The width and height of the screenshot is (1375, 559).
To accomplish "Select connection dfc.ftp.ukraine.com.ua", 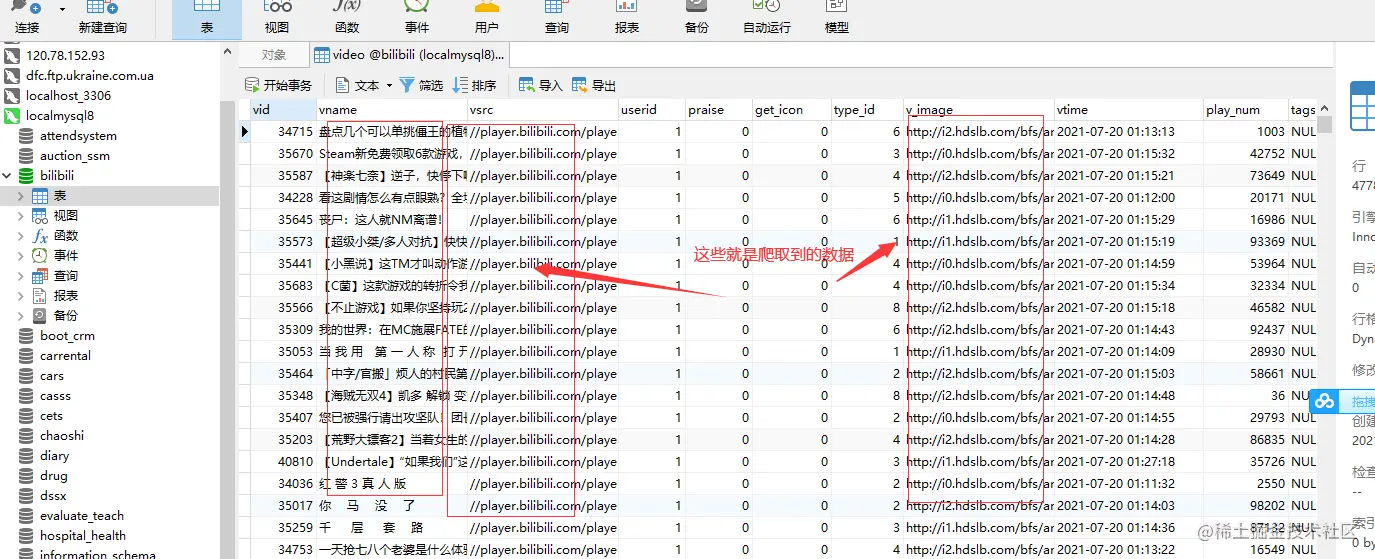I will coord(90,75).
